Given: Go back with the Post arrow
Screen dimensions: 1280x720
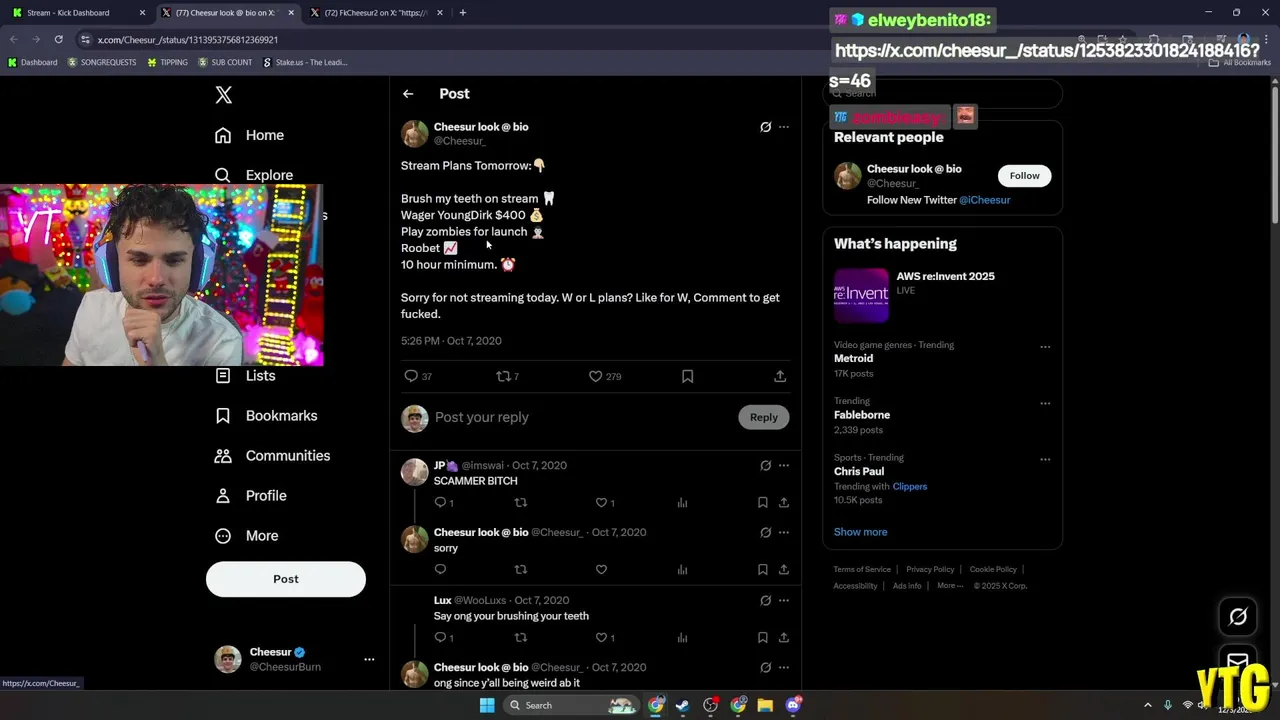Looking at the screenshot, I should [408, 94].
